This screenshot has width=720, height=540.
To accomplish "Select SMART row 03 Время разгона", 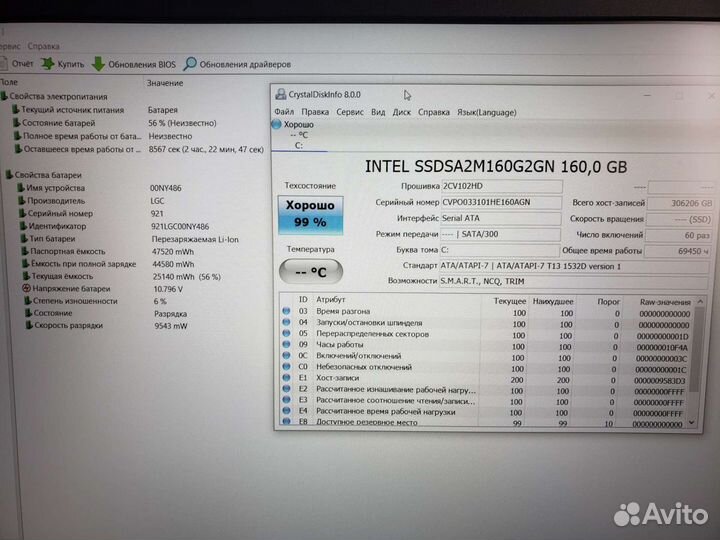I will [487, 312].
